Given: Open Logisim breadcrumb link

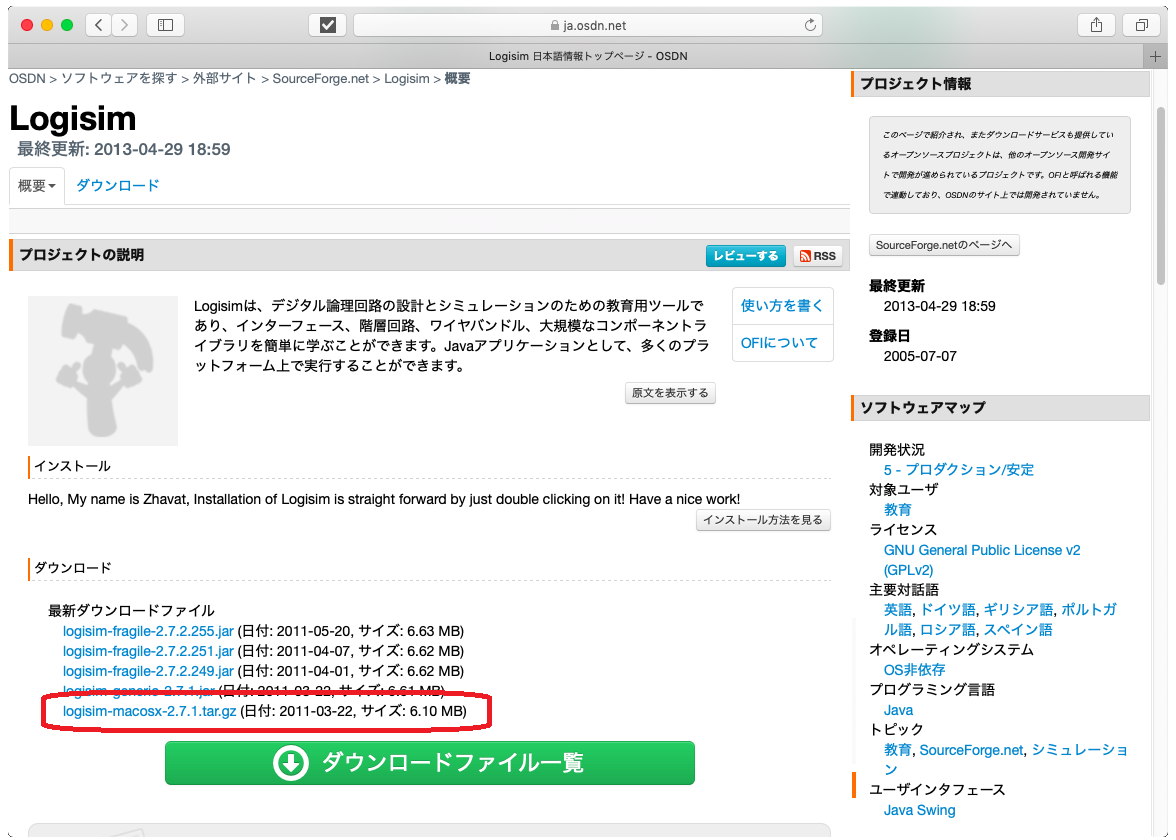Looking at the screenshot, I should [406, 79].
